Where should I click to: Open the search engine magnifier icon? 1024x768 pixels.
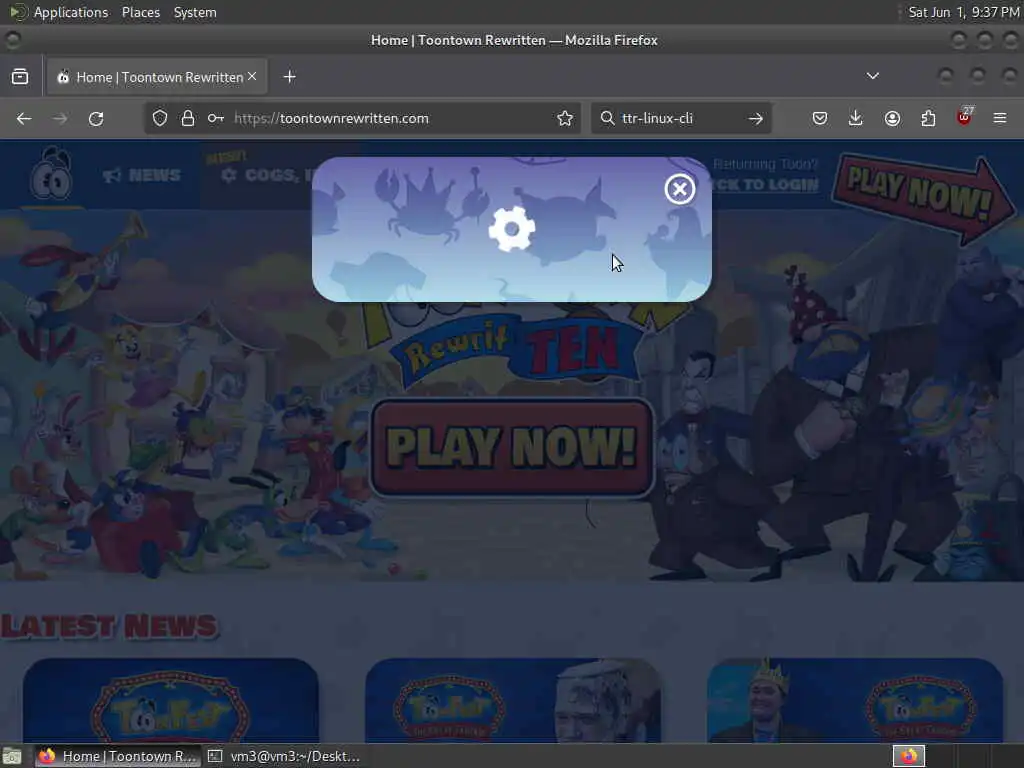pos(607,118)
